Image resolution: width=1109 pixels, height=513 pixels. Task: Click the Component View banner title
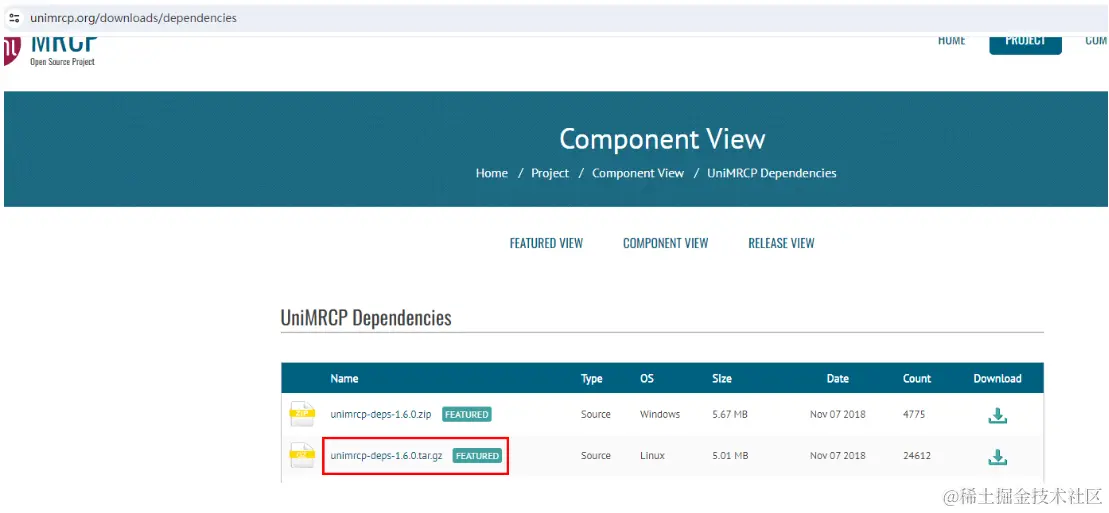(662, 139)
